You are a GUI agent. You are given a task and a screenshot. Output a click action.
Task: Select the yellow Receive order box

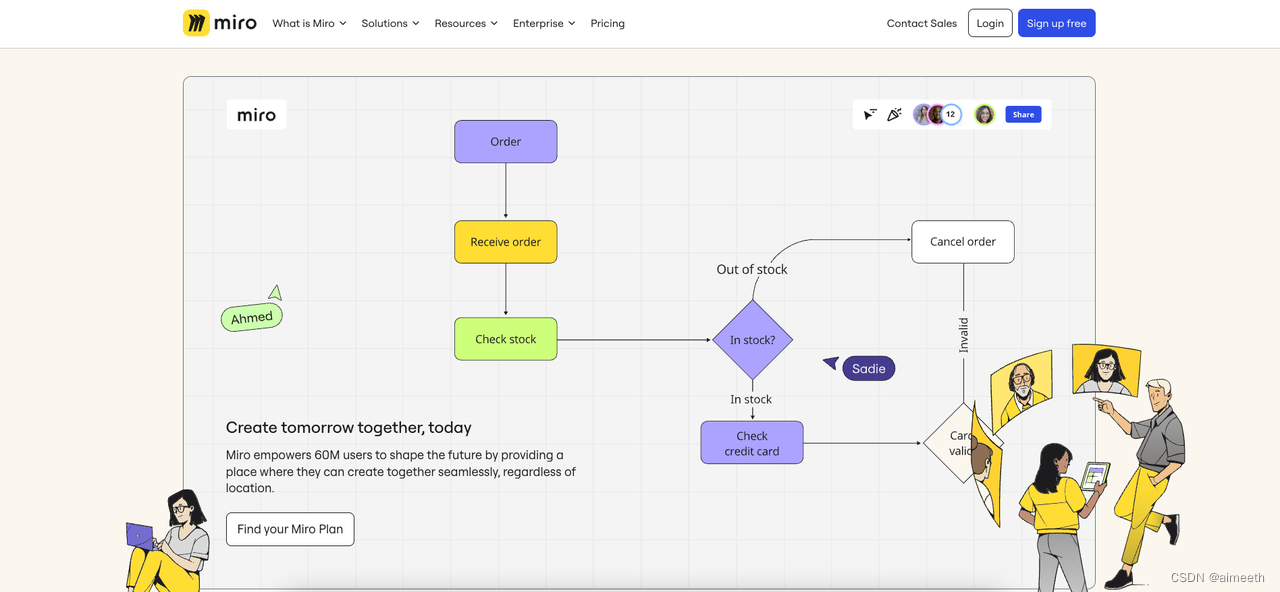point(506,242)
